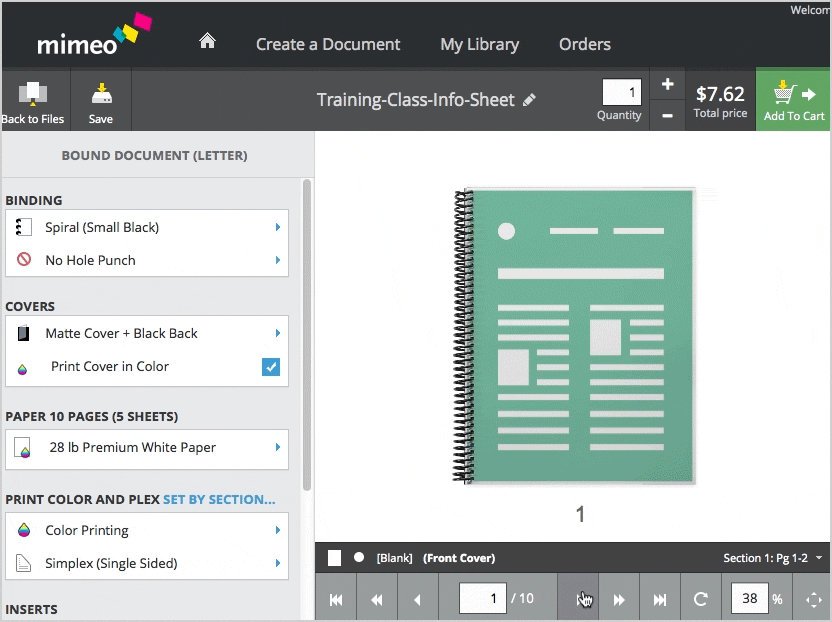The image size is (832, 622).
Task: Uncheck the Print Cover in Color checkbox
Action: (271, 367)
